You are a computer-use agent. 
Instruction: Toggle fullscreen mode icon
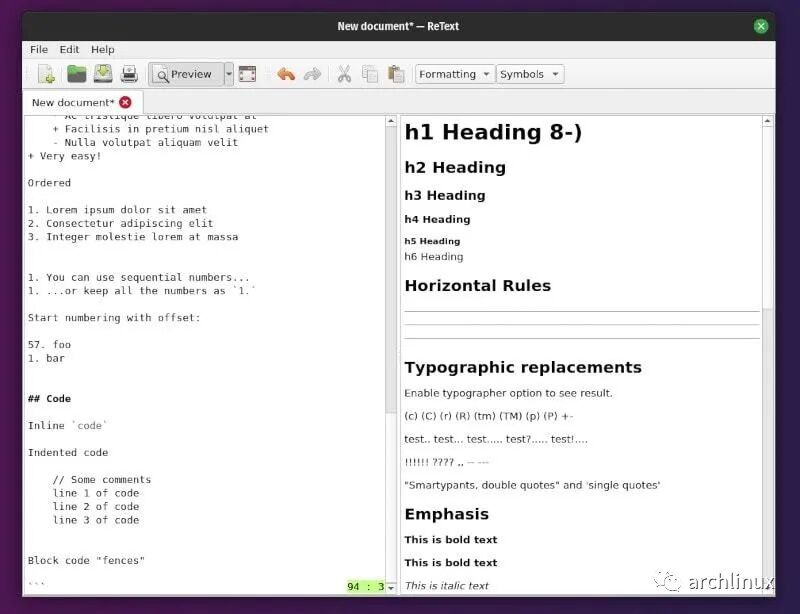pyautogui.click(x=247, y=75)
